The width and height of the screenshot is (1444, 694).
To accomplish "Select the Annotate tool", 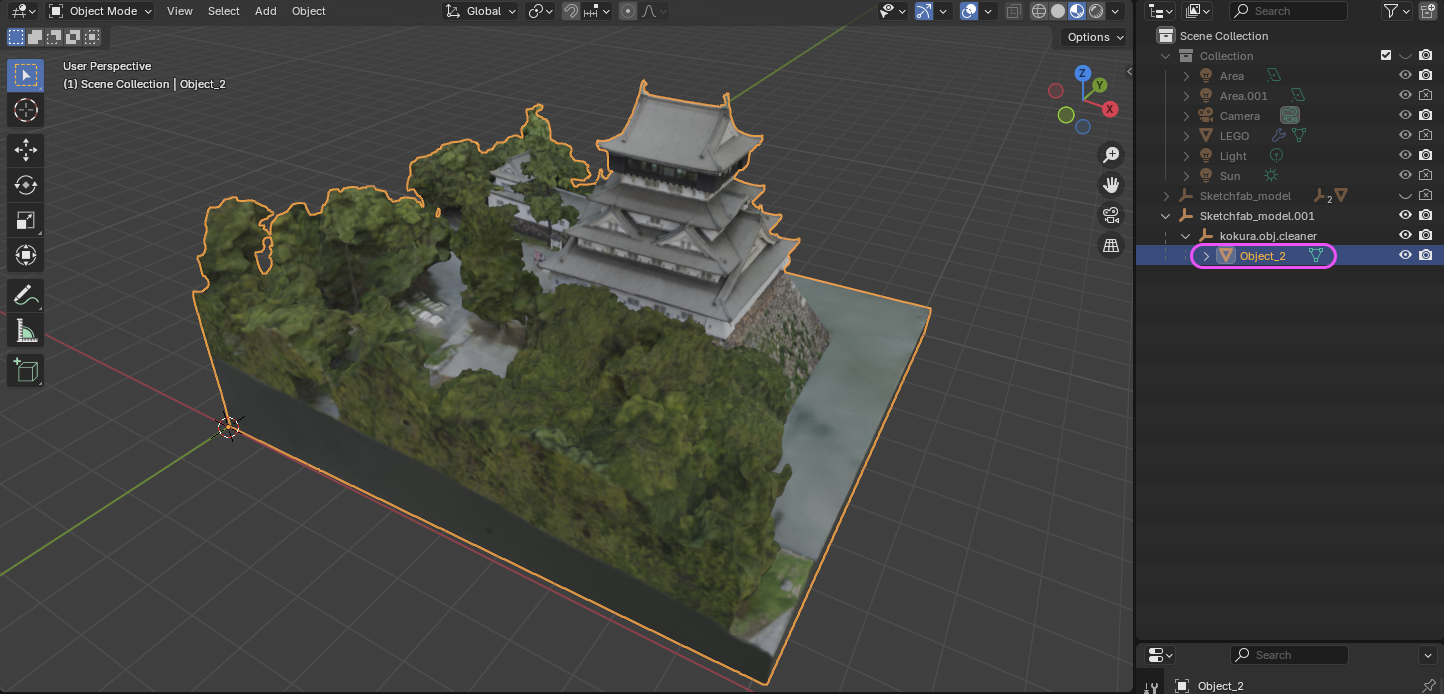I will tap(25, 295).
